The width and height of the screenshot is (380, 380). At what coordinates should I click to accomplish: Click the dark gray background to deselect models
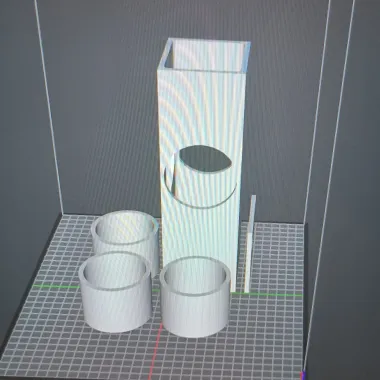click(x=100, y=100)
